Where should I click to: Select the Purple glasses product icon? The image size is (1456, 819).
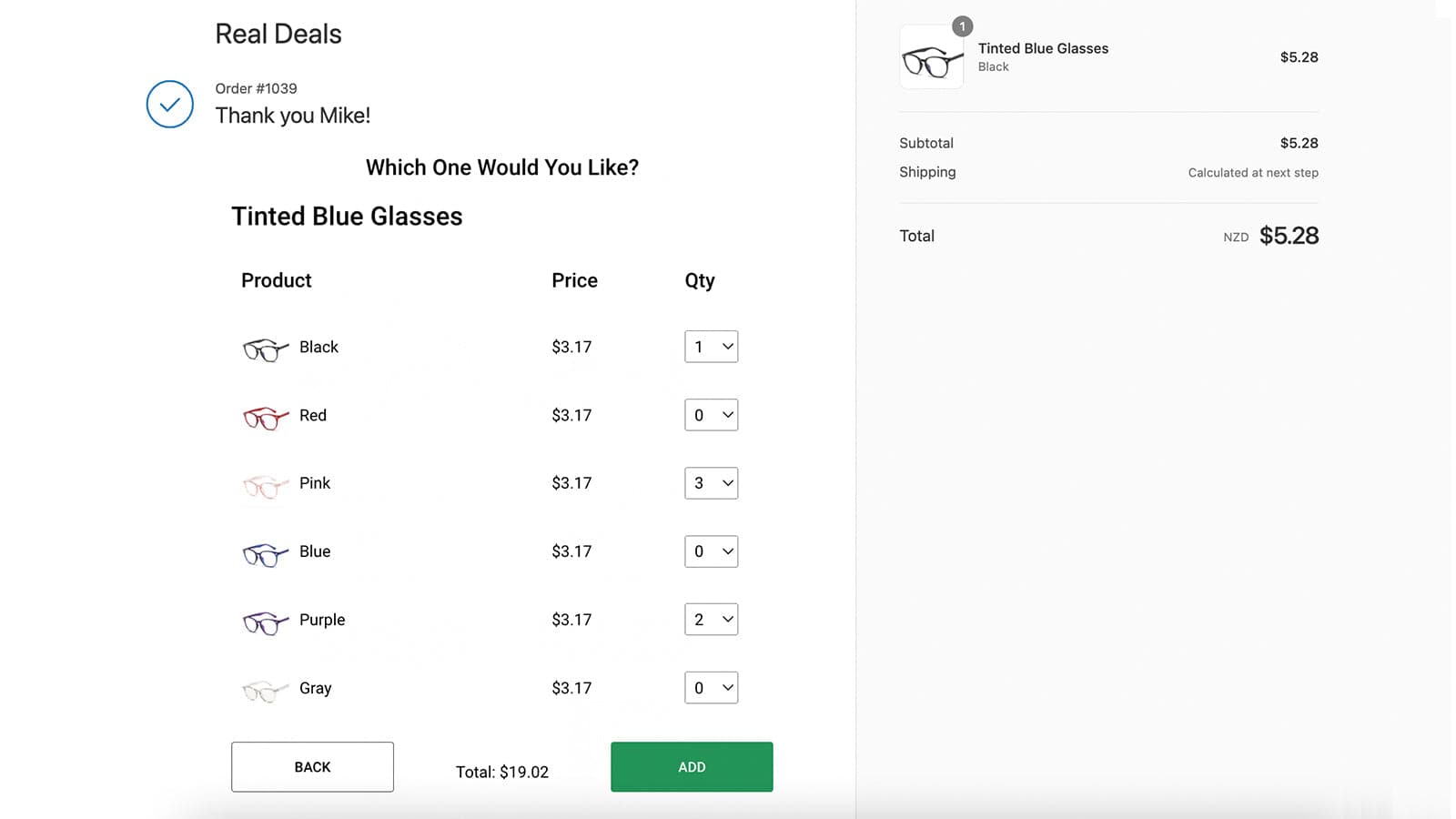click(263, 622)
